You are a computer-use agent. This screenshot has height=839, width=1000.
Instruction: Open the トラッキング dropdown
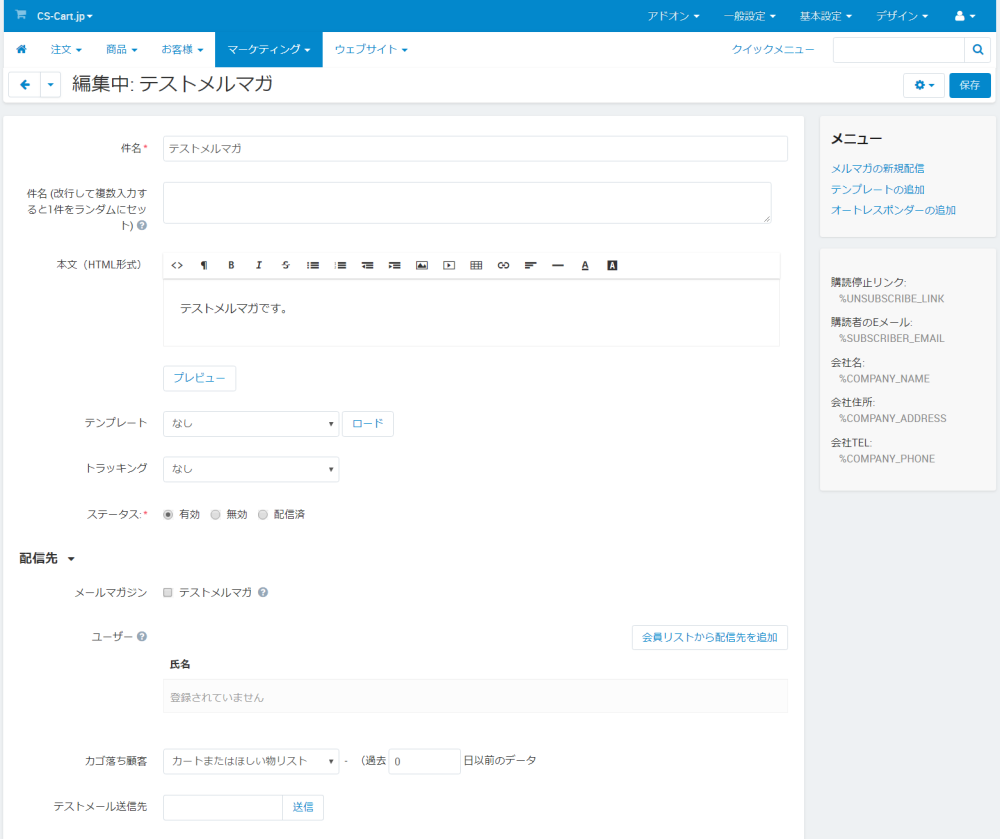251,469
